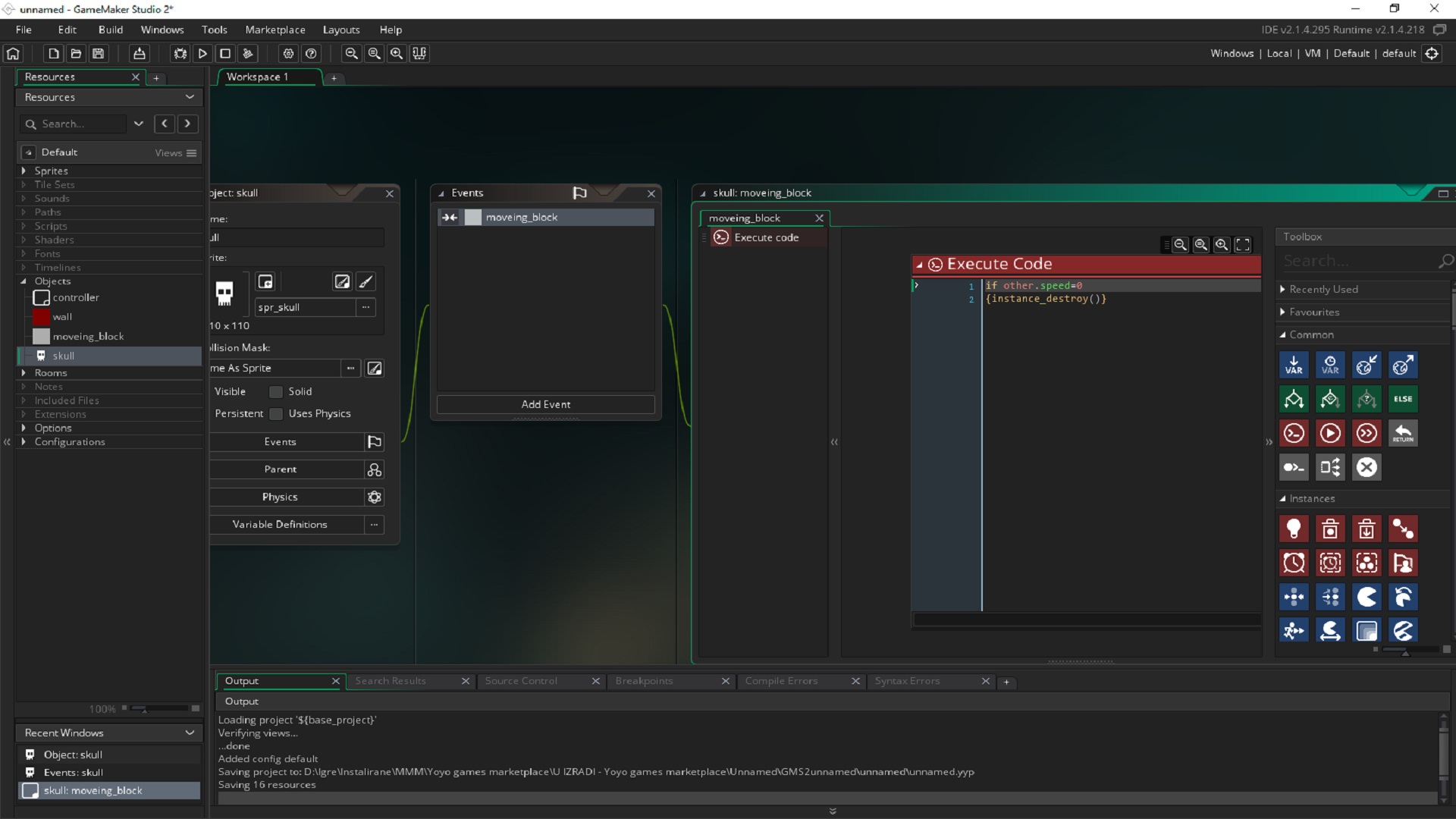The height and width of the screenshot is (819, 1456).
Task: Run the game with the Play icon
Action: 202,53
